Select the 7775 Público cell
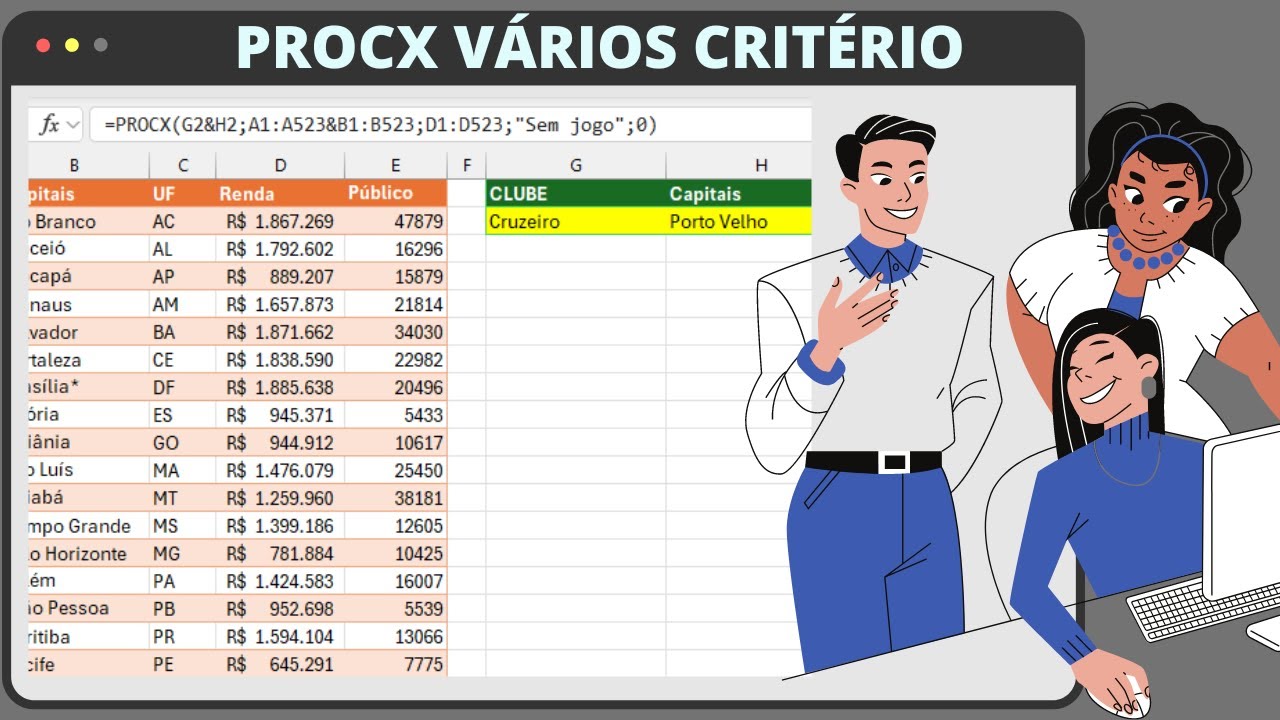The width and height of the screenshot is (1280, 720). [x=396, y=664]
